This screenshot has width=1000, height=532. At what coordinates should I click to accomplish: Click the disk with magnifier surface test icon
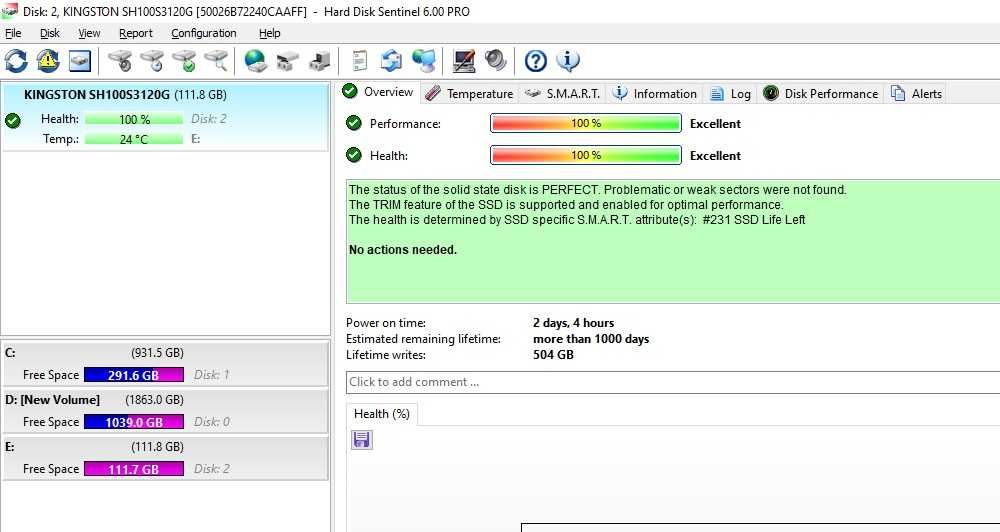pos(216,61)
